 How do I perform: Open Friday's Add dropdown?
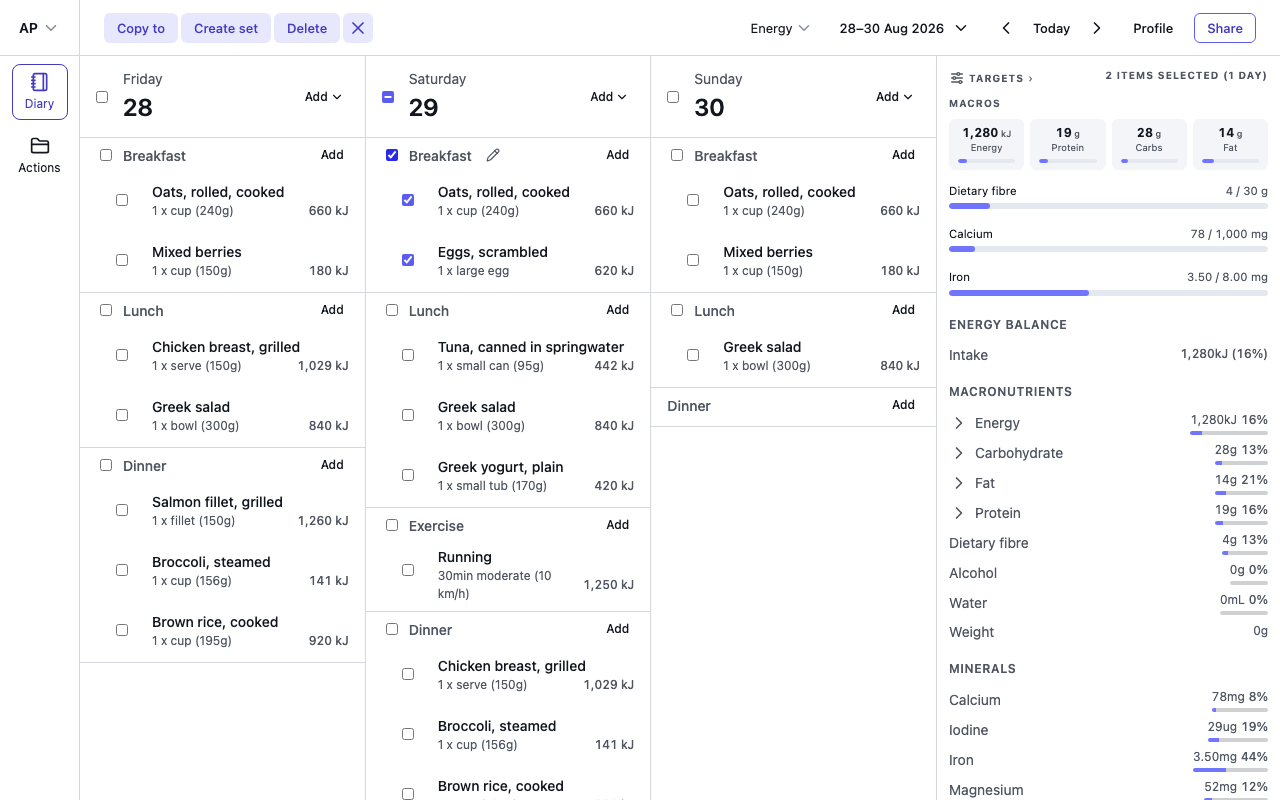[x=323, y=97]
